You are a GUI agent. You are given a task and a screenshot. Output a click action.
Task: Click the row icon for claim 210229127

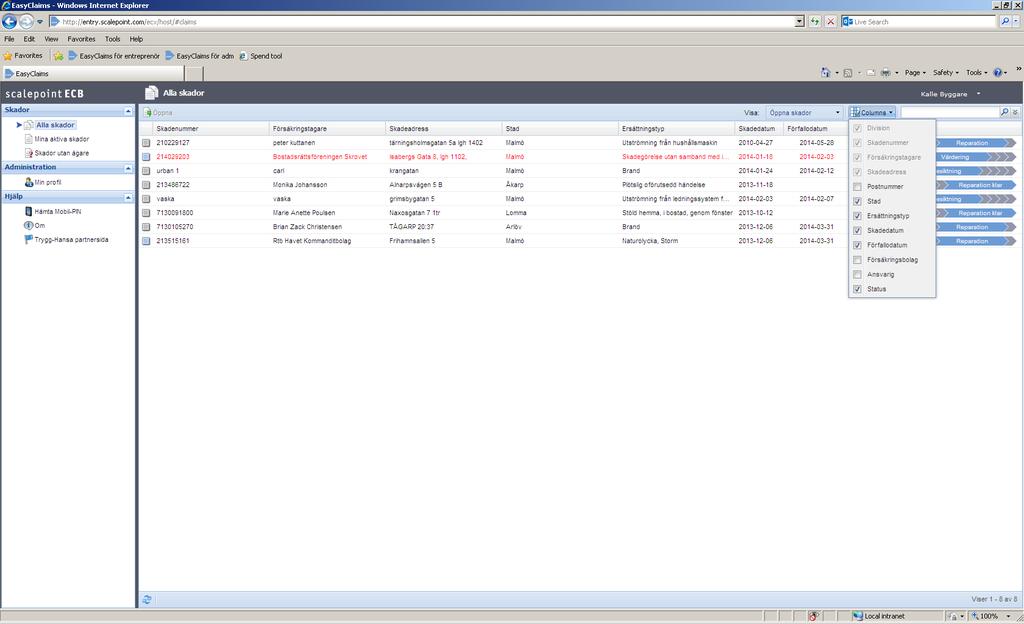click(x=146, y=142)
